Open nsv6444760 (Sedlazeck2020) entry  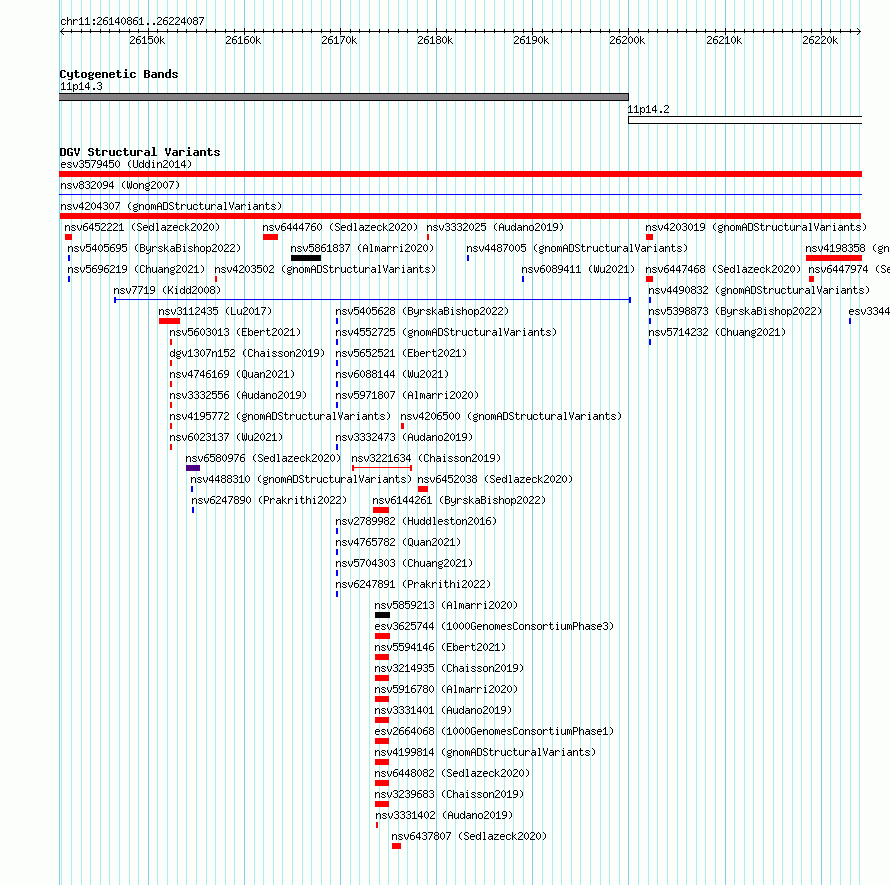pos(340,227)
